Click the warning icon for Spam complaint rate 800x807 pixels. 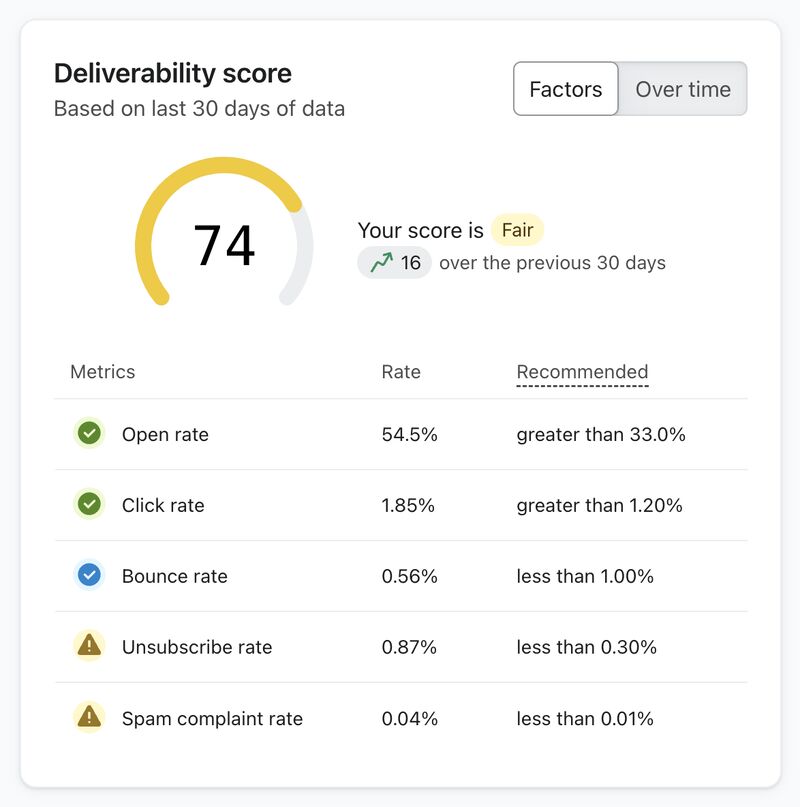coord(89,717)
